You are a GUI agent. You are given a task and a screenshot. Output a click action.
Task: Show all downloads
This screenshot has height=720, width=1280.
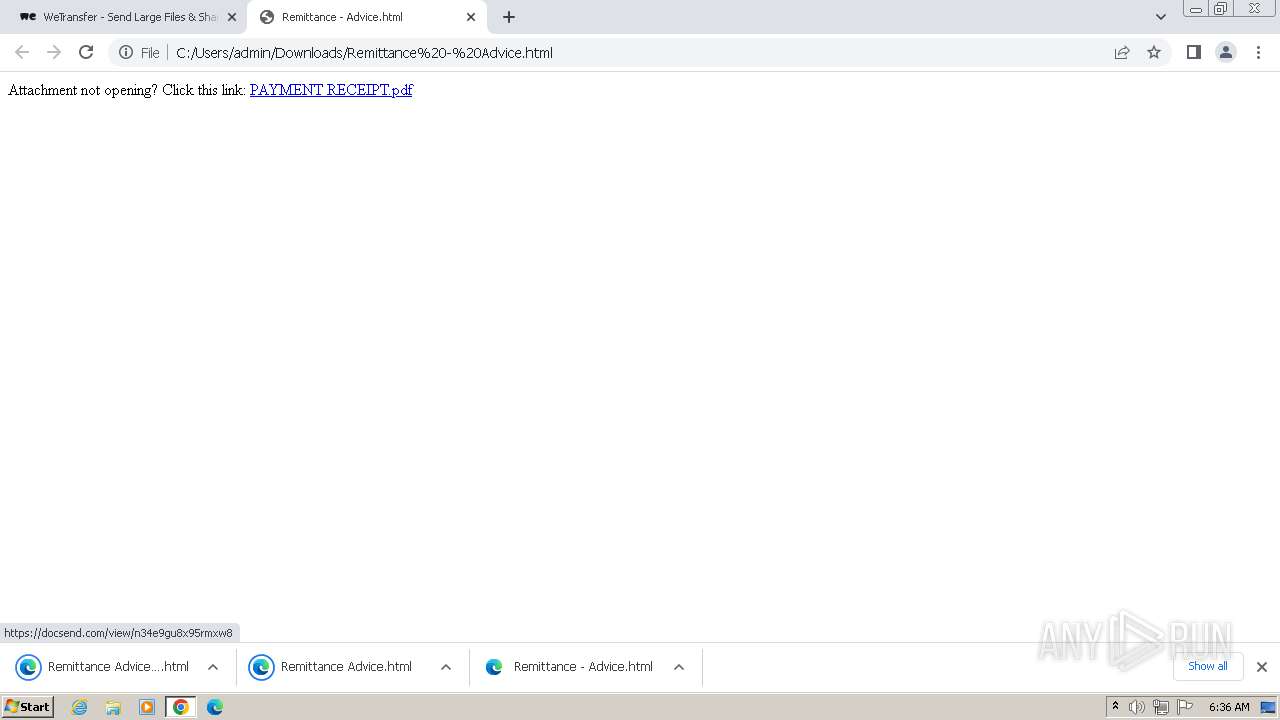pos(1208,666)
